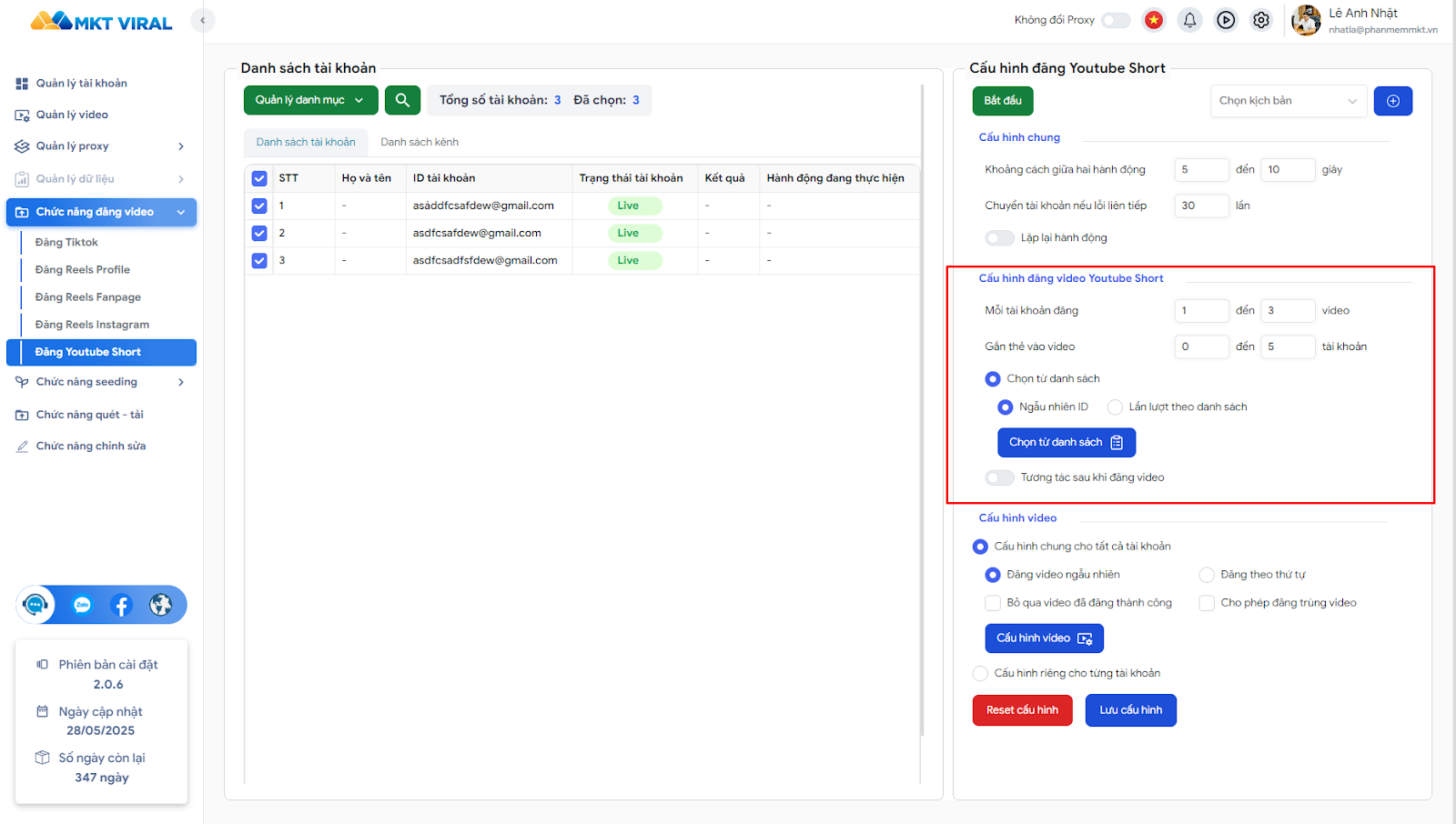Open the settings gear icon
The width and height of the screenshot is (1456, 824).
(x=1261, y=20)
